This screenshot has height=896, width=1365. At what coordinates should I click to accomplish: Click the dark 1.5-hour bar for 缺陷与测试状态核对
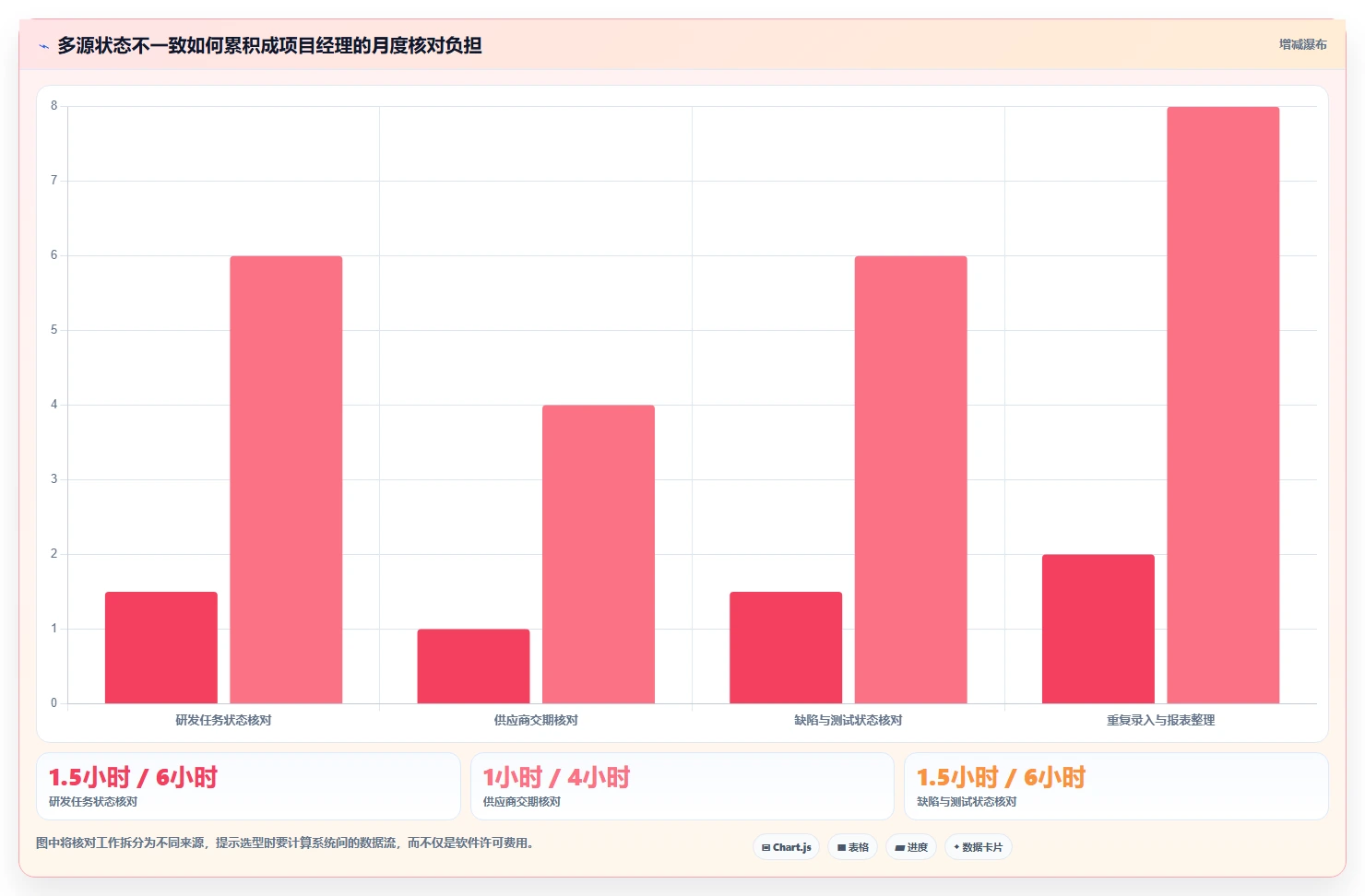(x=786, y=648)
